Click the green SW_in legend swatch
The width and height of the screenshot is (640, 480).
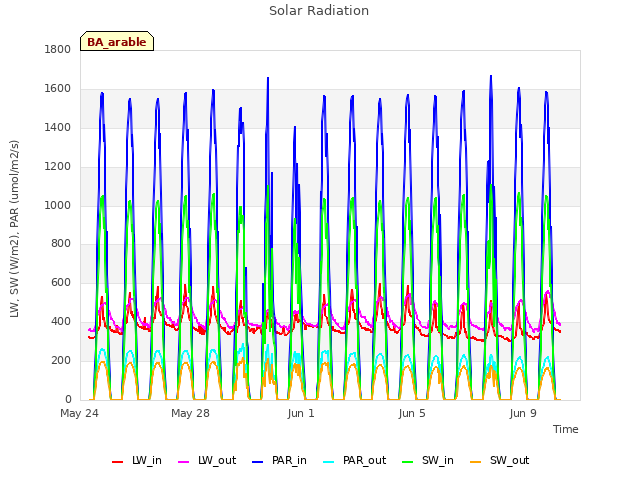point(408,462)
